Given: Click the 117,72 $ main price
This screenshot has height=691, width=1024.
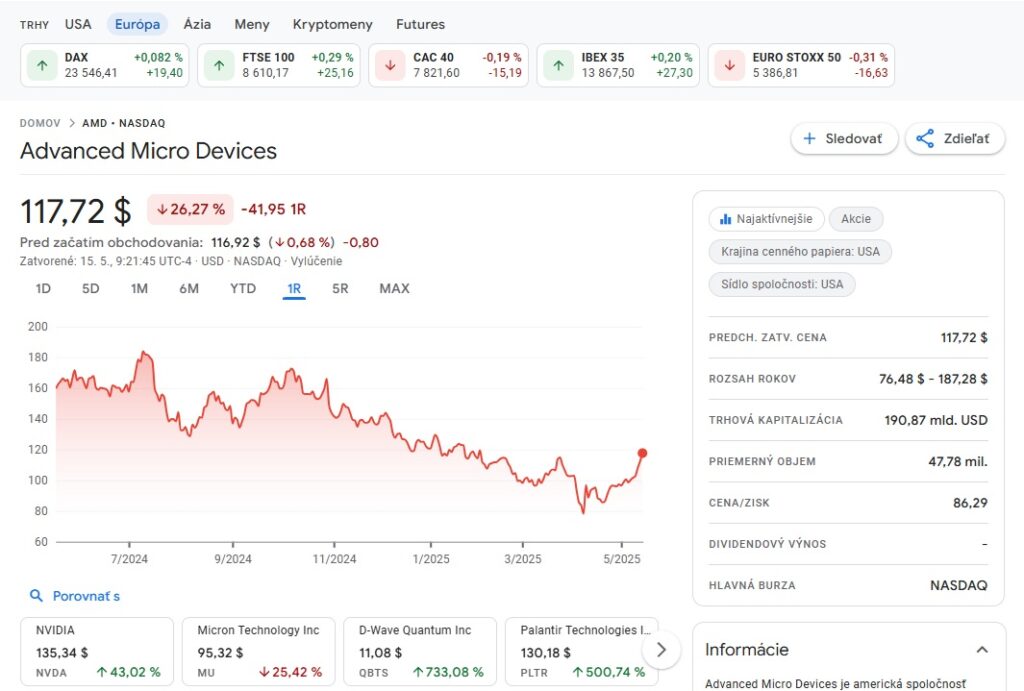Looking at the screenshot, I should [x=76, y=211].
